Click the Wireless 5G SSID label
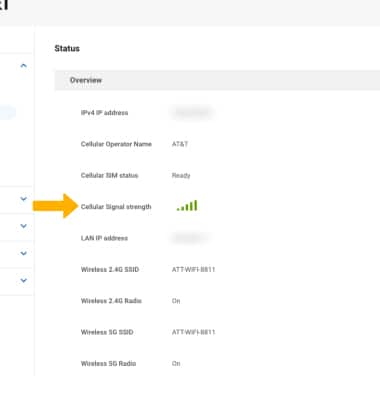The width and height of the screenshot is (380, 400). coord(107,332)
